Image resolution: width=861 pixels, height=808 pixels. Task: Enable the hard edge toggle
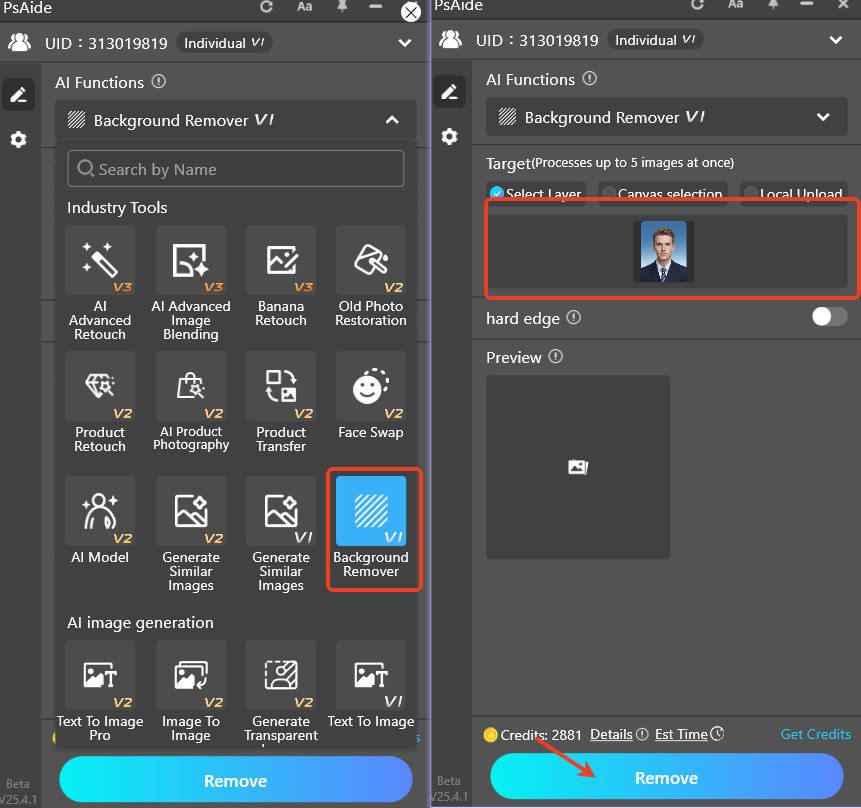[x=828, y=317]
